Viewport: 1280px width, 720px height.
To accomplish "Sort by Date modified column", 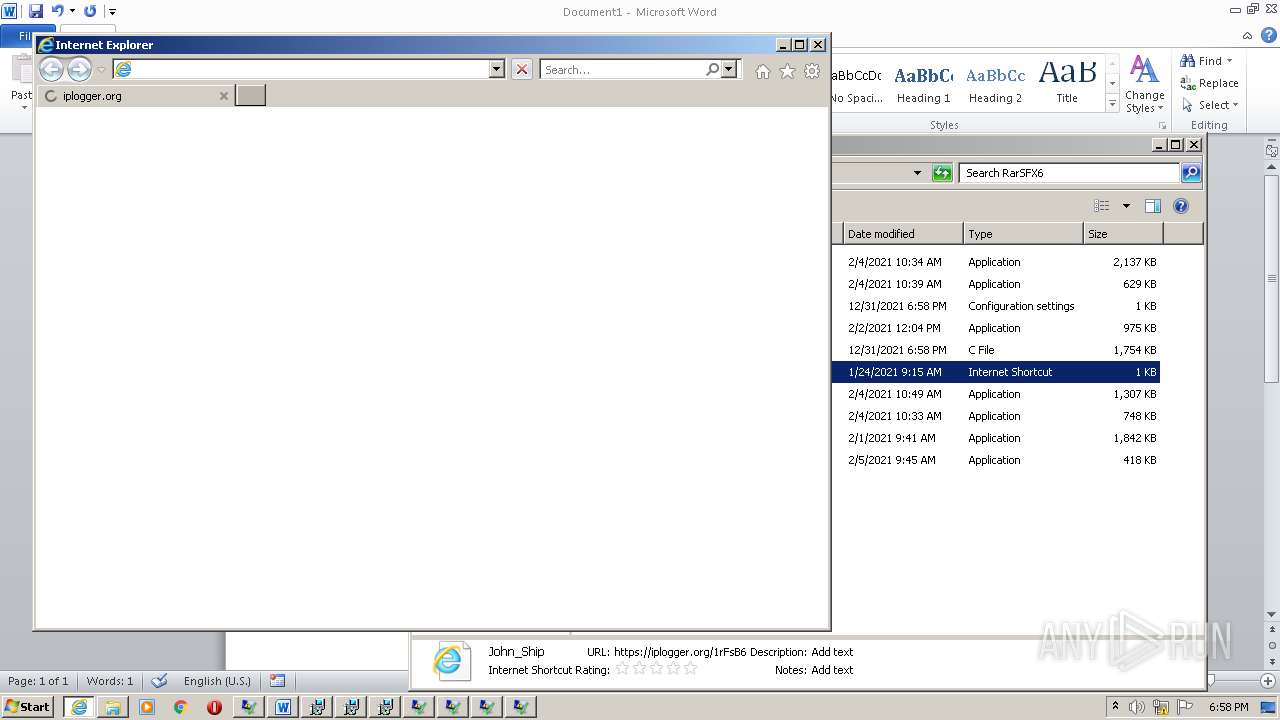I will tap(902, 234).
